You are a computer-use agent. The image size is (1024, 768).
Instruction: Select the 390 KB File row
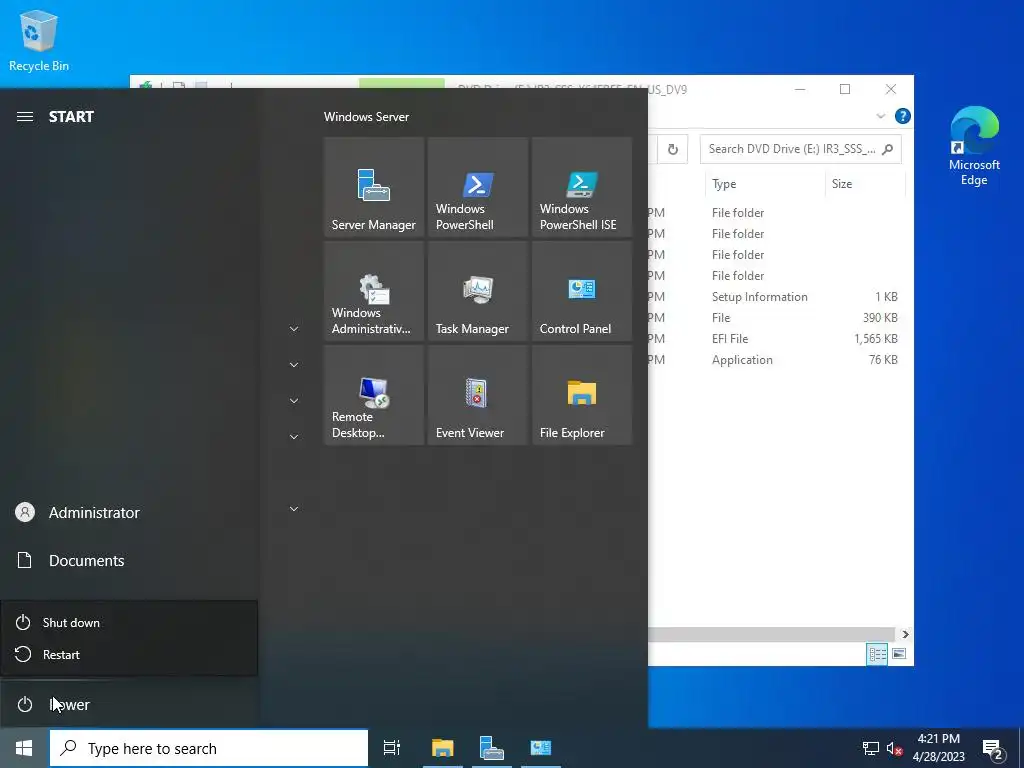777,318
